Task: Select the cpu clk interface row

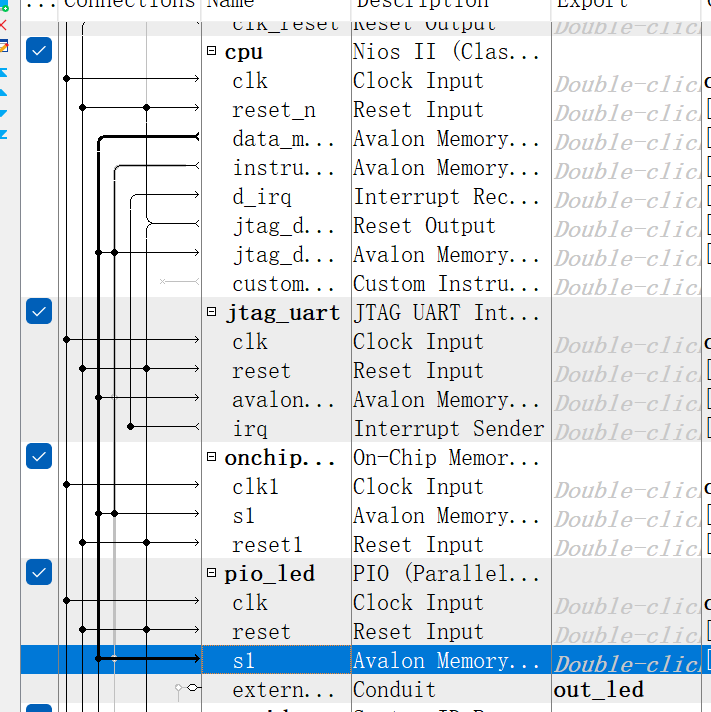Action: tap(250, 81)
